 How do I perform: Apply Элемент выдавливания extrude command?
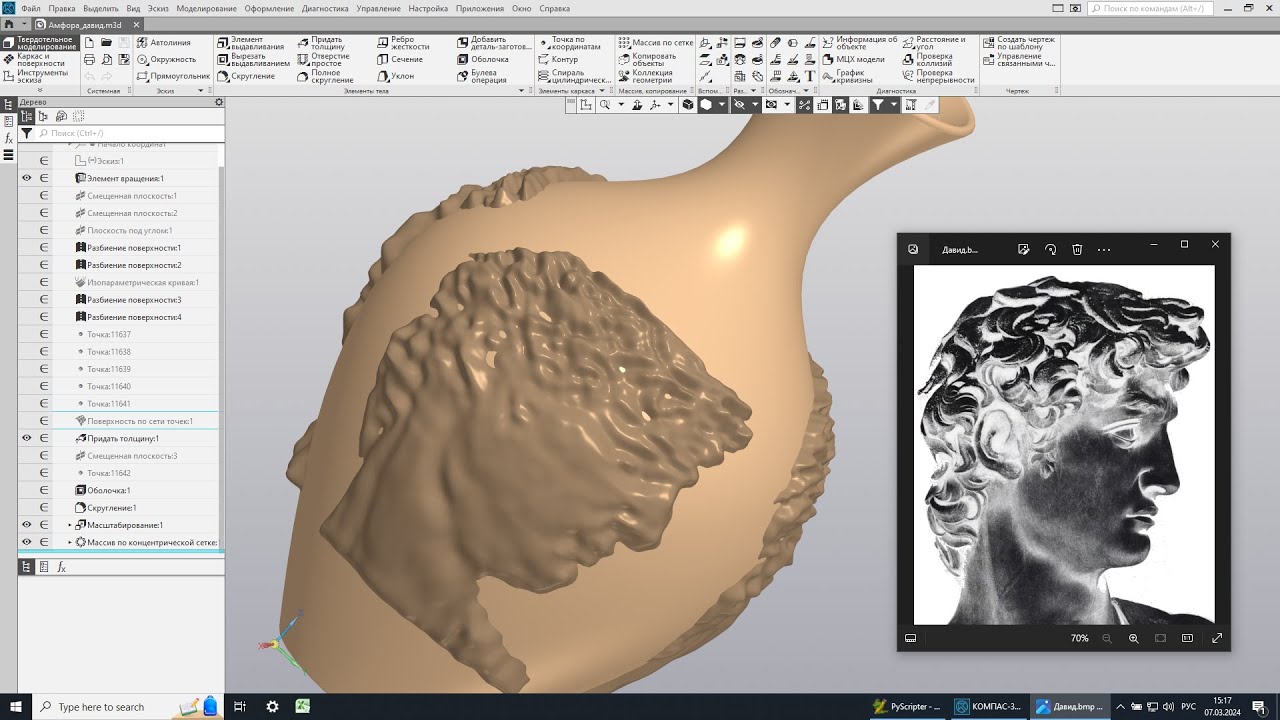(x=252, y=43)
